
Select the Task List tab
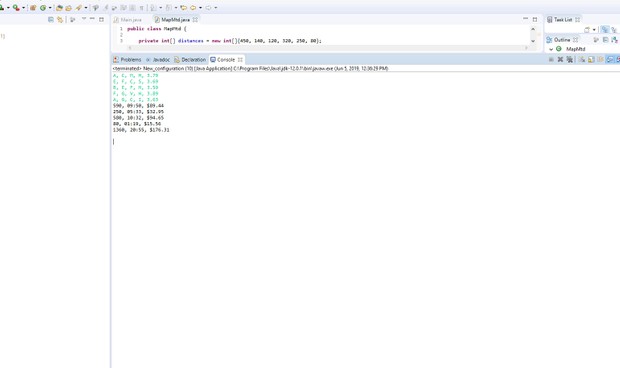click(560, 19)
